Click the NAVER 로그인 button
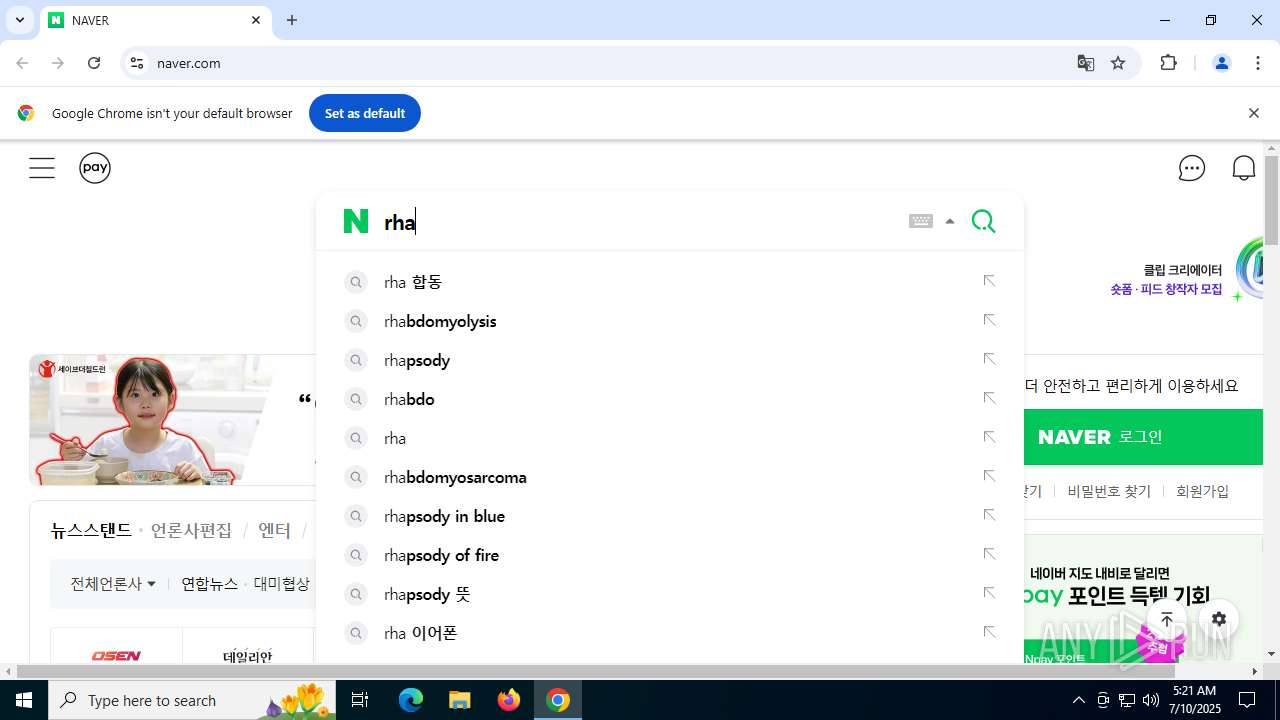1280x720 pixels. pos(1142,437)
